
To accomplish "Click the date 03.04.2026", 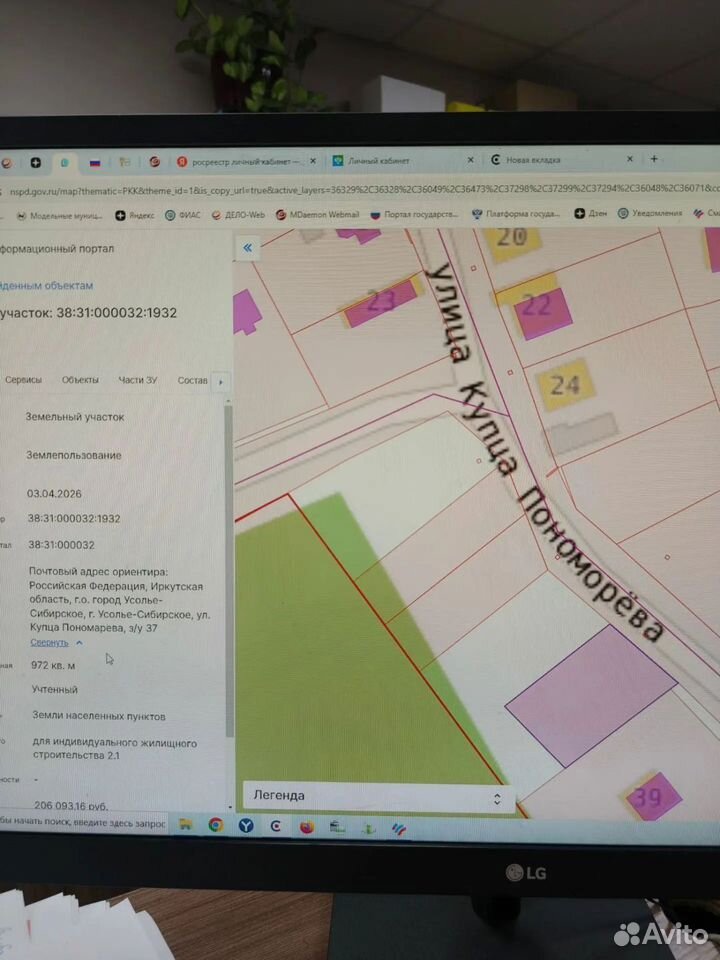I will click(54, 493).
